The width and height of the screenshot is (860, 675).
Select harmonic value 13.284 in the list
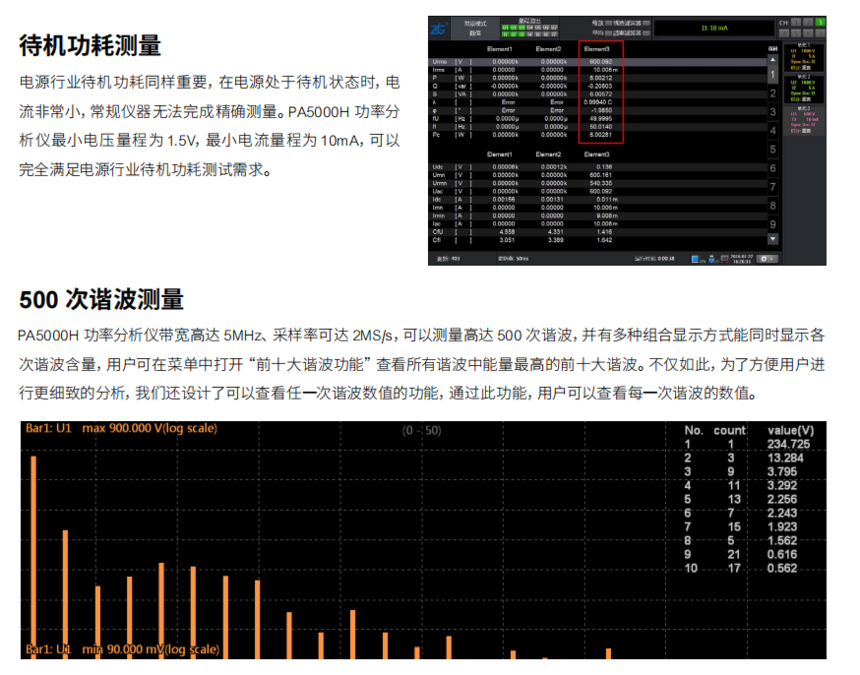785,458
